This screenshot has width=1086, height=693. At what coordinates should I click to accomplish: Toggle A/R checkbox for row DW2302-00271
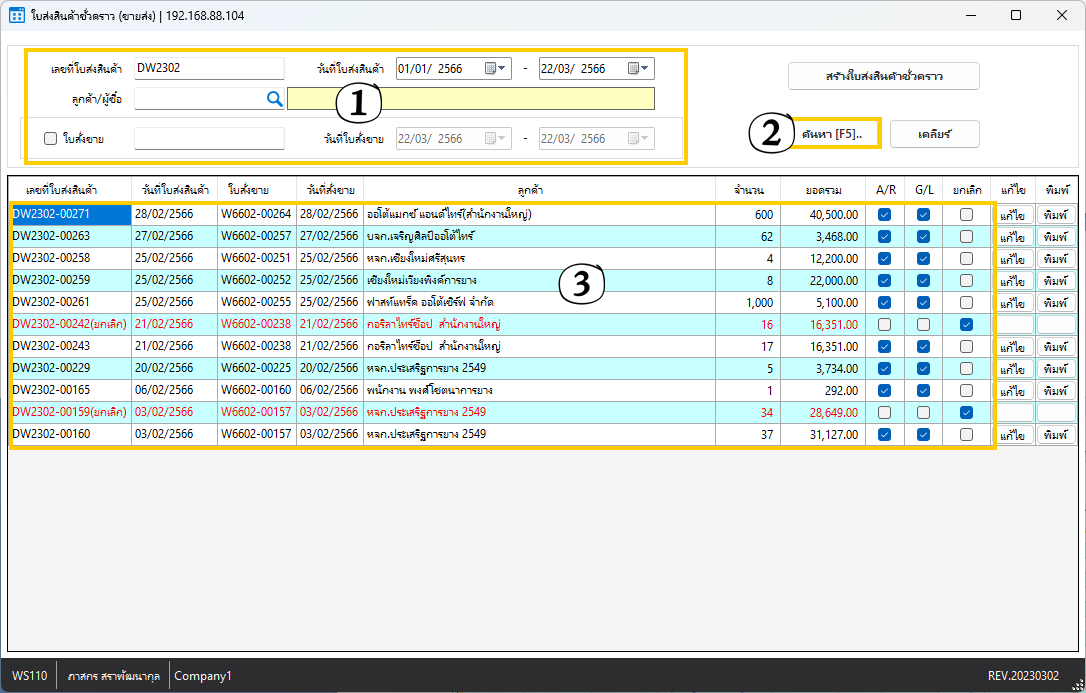pyautogui.click(x=884, y=214)
